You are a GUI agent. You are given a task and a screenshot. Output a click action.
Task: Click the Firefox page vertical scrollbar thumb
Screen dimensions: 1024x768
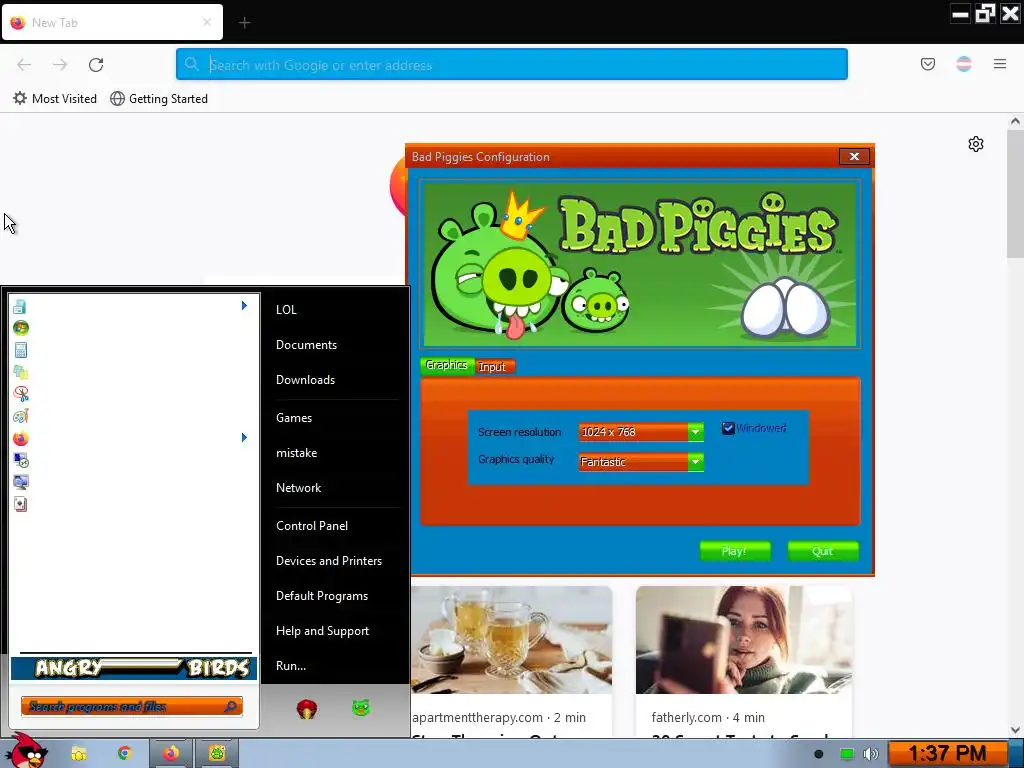click(1015, 193)
